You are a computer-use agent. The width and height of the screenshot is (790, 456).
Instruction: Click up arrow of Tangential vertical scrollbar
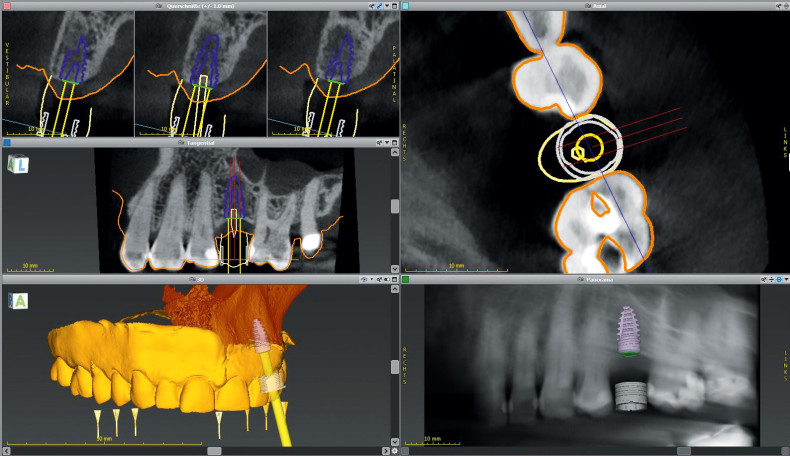(x=394, y=152)
